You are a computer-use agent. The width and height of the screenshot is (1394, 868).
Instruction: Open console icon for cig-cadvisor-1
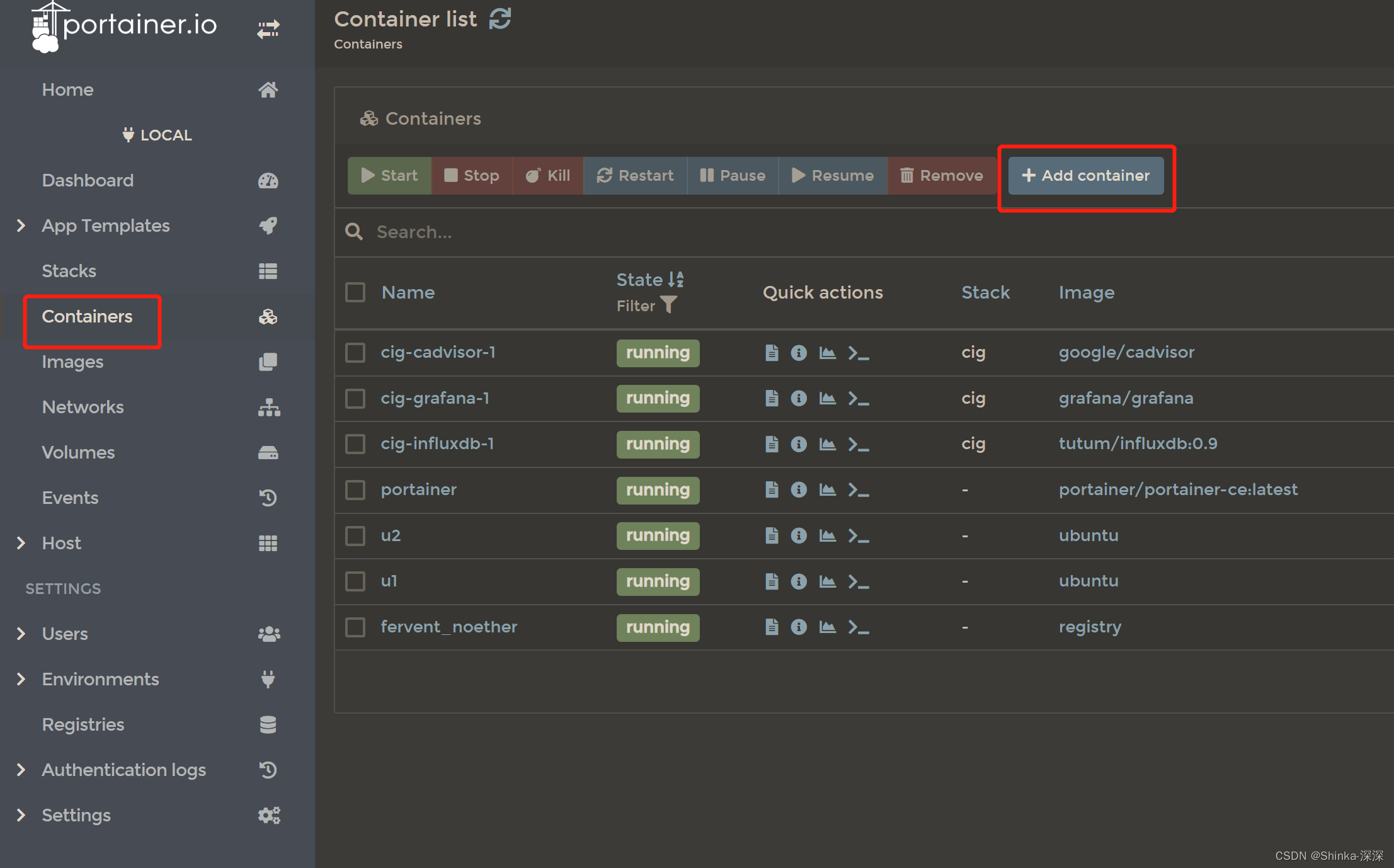click(x=859, y=353)
